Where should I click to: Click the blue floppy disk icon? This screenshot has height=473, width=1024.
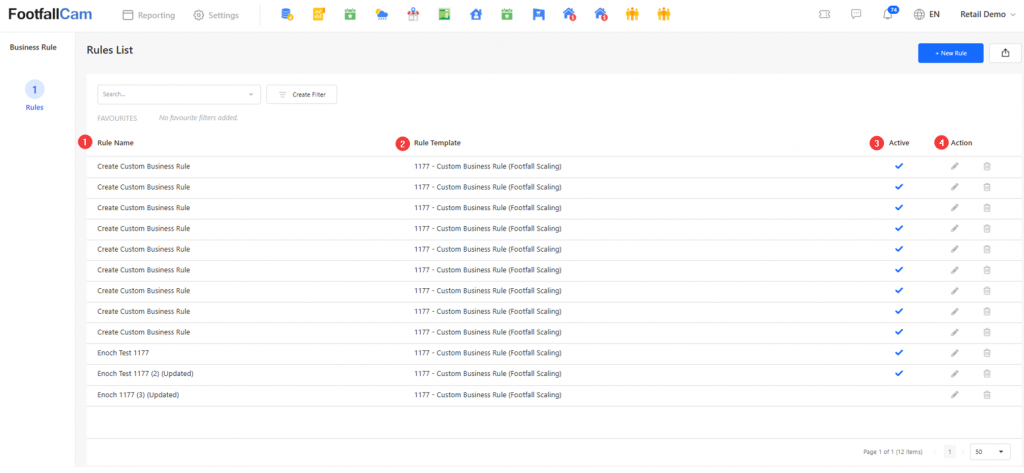tap(538, 15)
